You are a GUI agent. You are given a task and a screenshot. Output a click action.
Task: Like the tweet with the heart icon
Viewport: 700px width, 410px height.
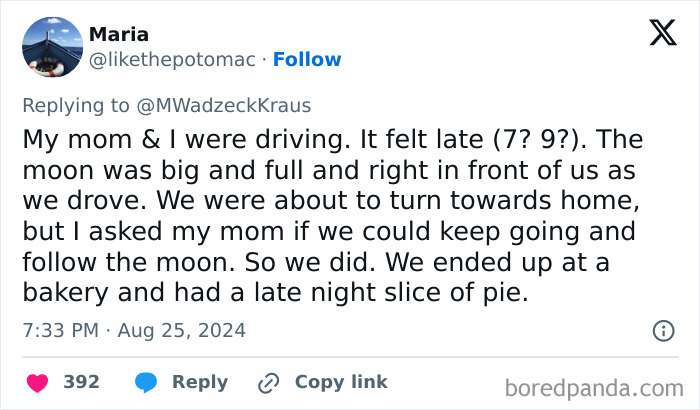pyautogui.click(x=36, y=382)
